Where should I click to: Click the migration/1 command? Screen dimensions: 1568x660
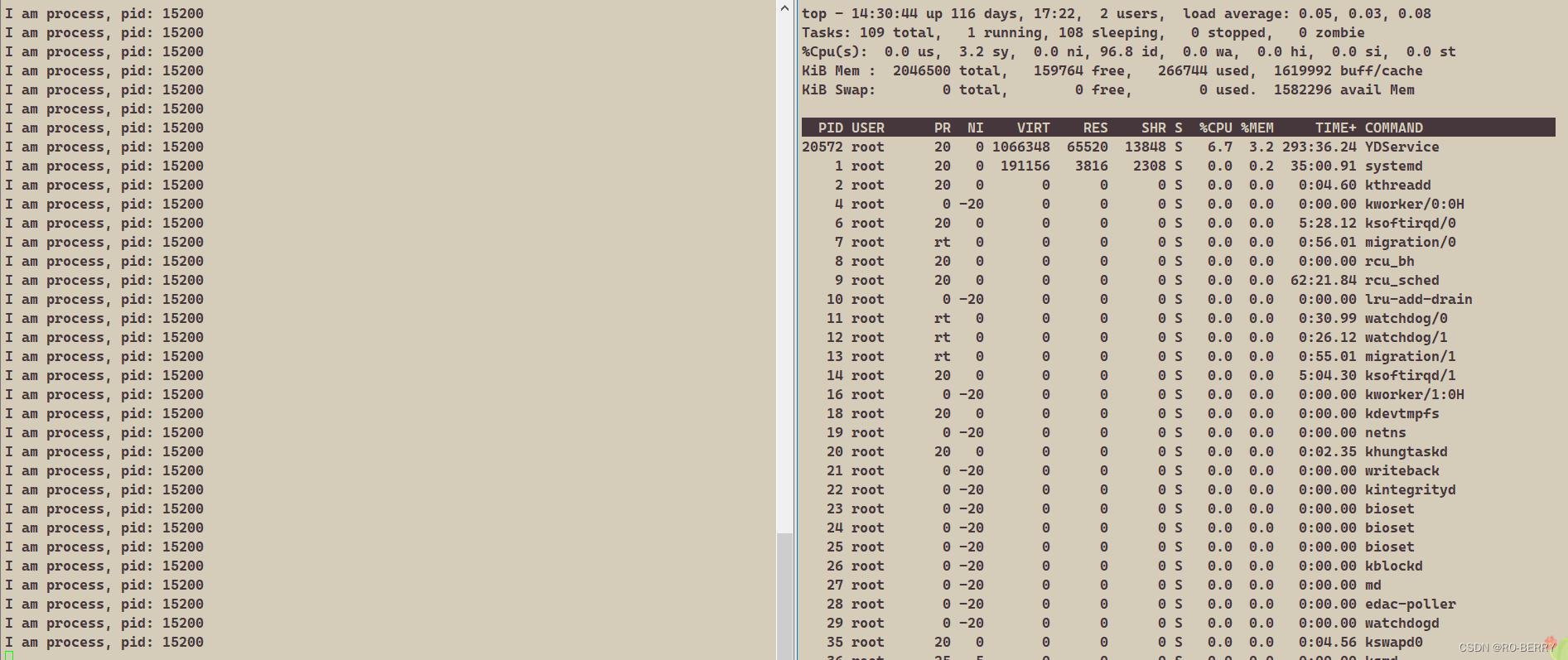pos(1410,356)
